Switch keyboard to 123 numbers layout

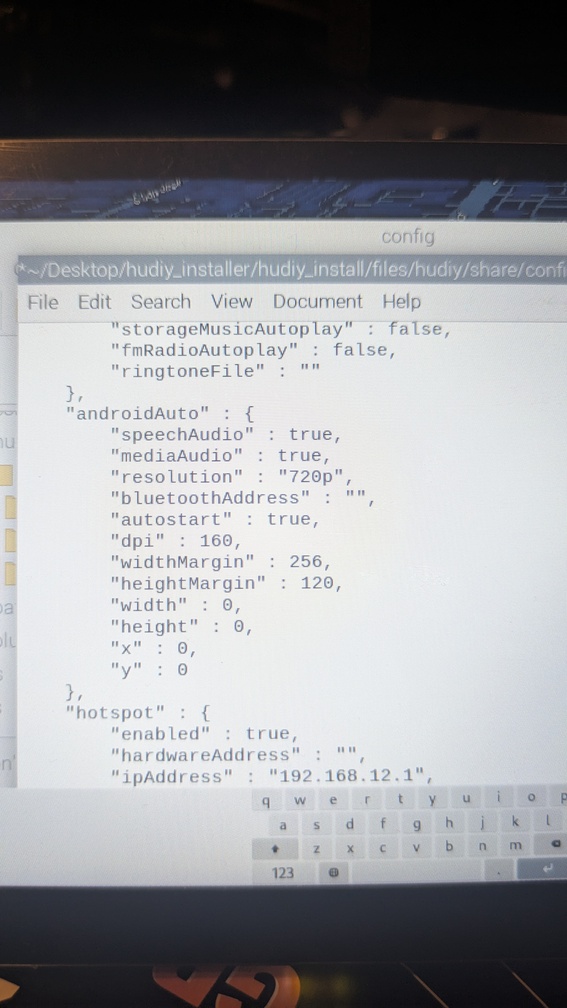283,873
